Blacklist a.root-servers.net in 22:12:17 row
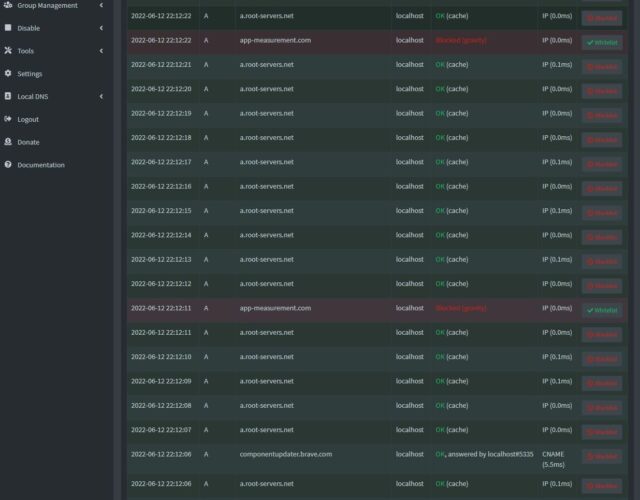This screenshot has height=500, width=640. click(x=602, y=164)
